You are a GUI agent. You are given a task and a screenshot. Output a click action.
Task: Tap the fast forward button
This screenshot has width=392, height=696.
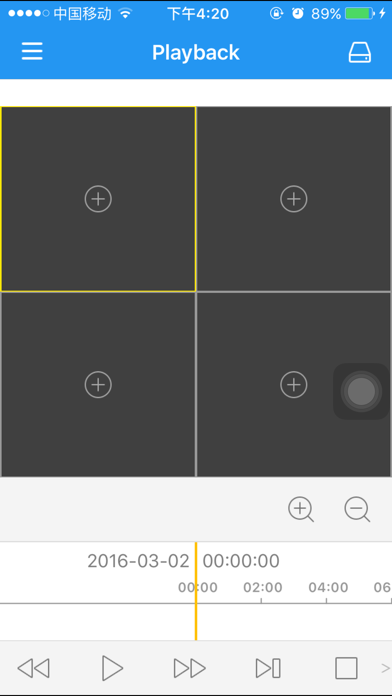tap(190, 668)
